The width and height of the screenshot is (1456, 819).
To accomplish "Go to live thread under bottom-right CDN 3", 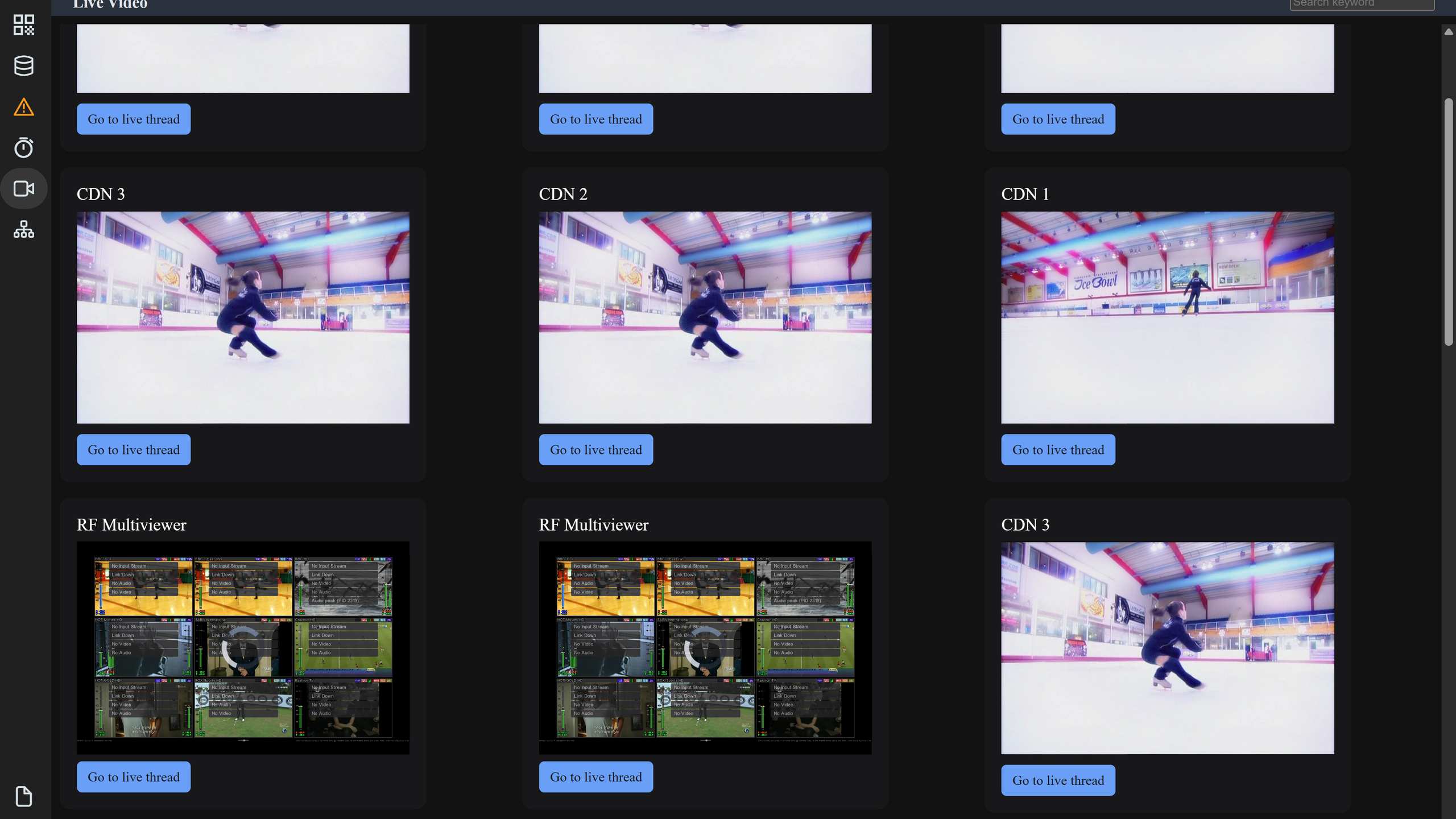I will (1058, 780).
